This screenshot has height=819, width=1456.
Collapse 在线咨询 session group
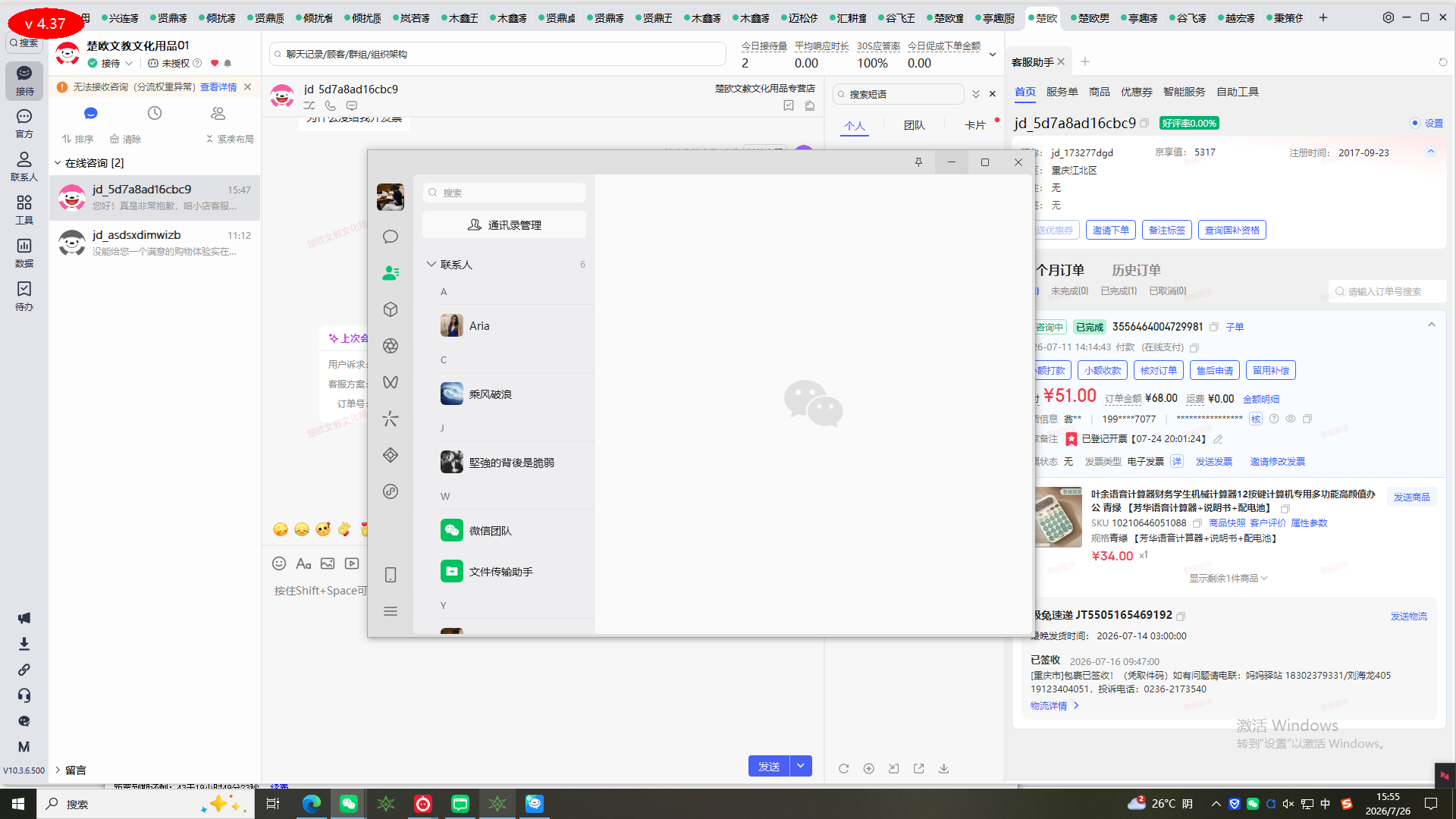58,163
